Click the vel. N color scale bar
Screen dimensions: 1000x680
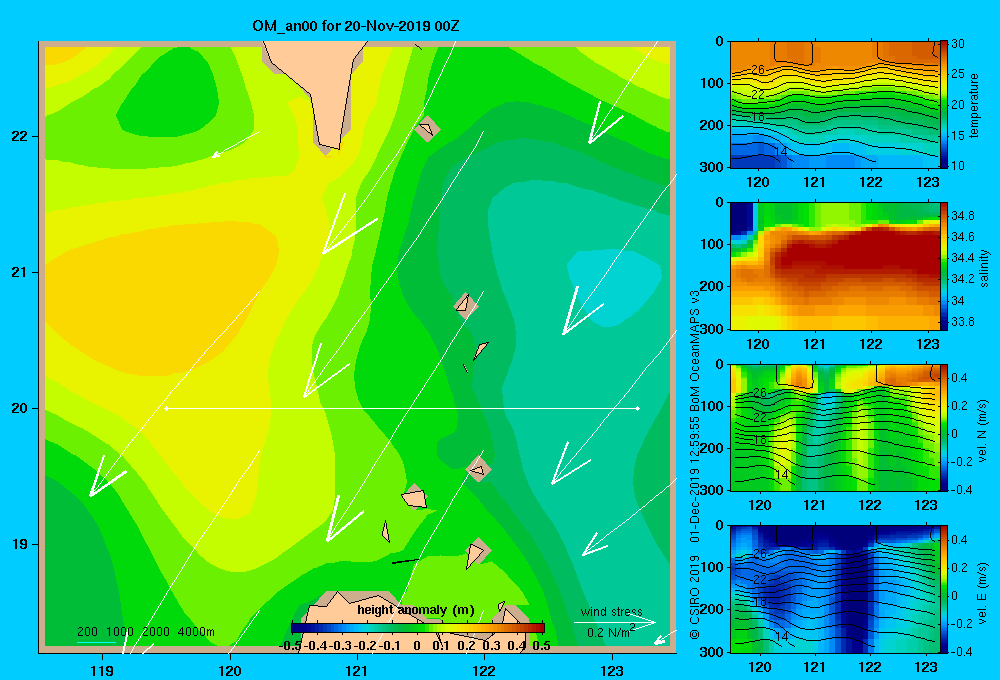click(x=944, y=427)
